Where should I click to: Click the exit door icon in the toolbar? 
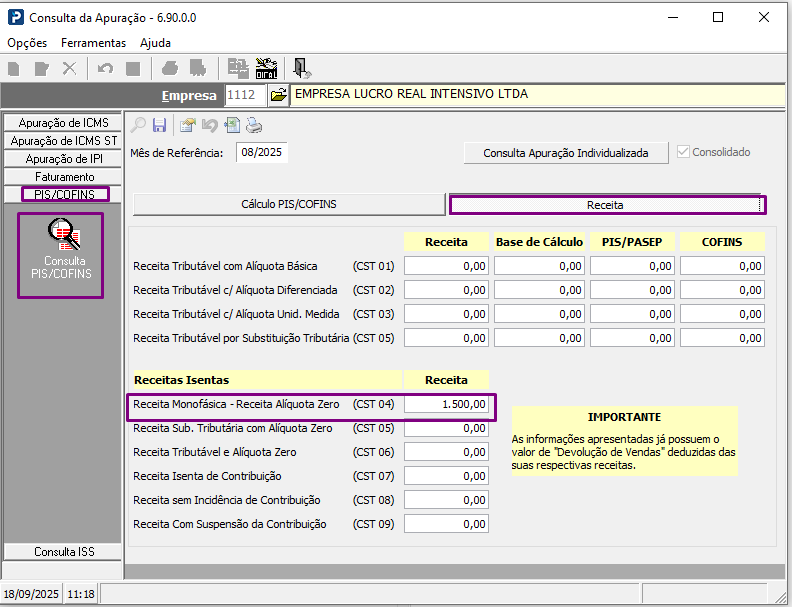point(301,68)
